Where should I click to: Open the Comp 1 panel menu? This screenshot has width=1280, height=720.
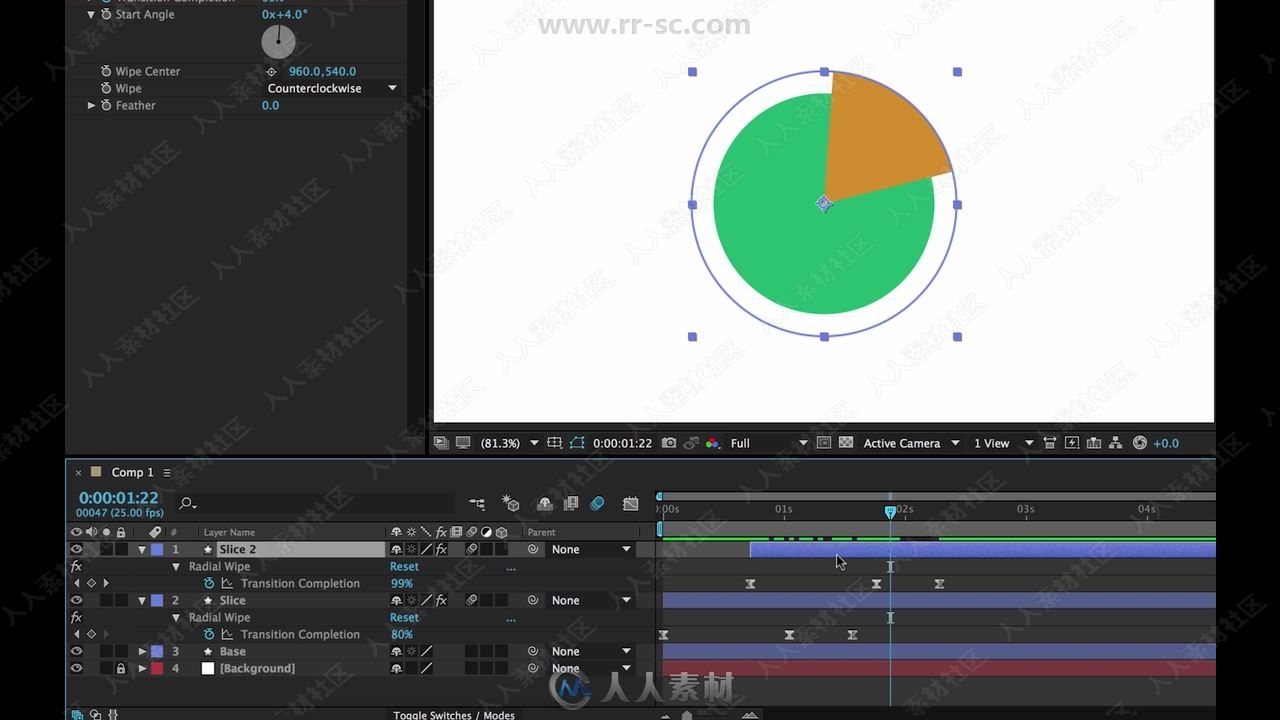point(167,472)
